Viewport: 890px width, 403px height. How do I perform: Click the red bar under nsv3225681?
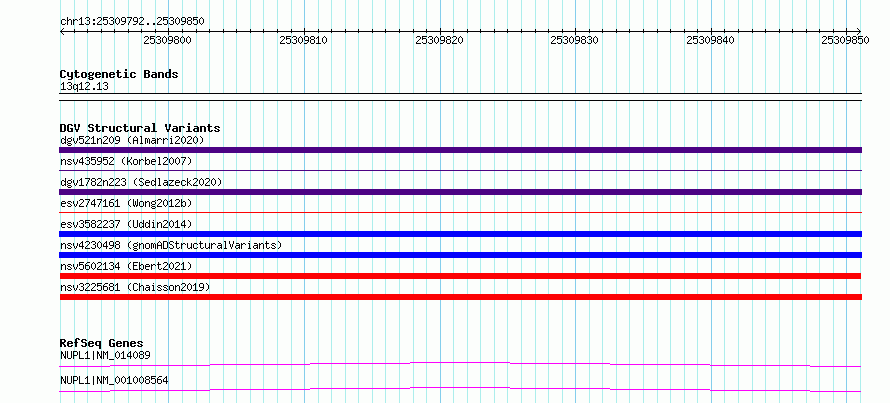(x=460, y=297)
